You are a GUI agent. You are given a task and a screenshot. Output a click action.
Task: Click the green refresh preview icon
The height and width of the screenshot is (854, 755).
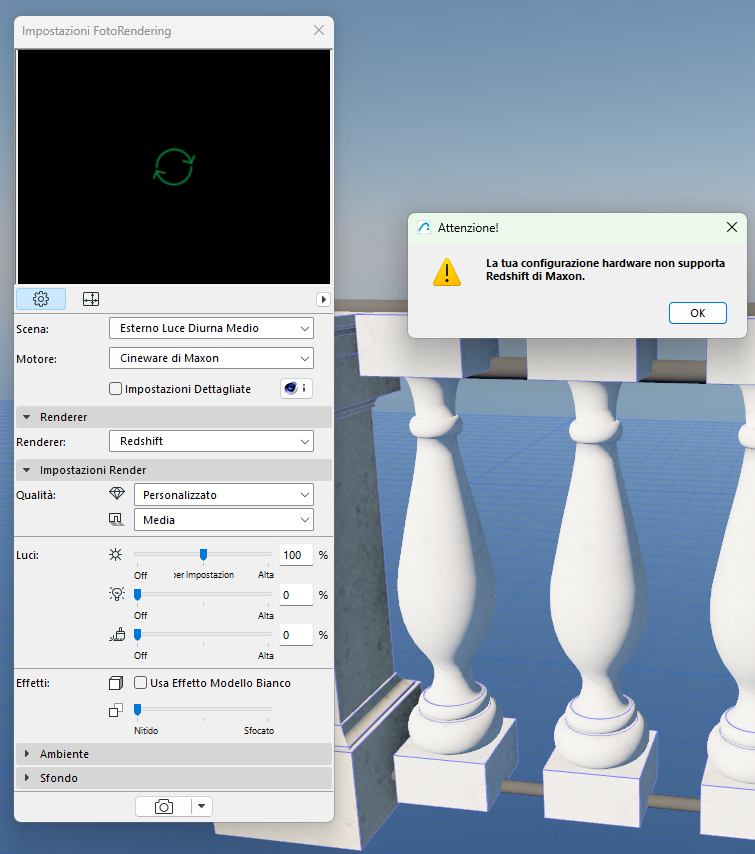[174, 167]
